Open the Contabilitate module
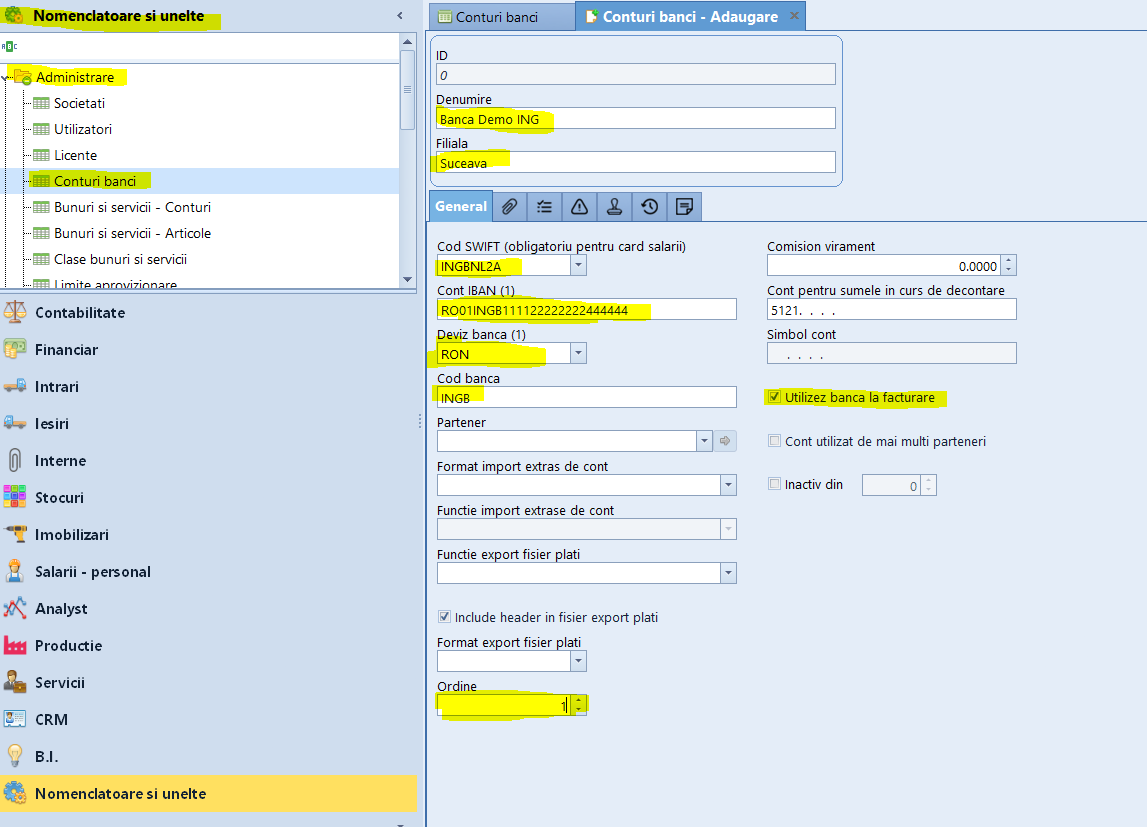The height and width of the screenshot is (827, 1147). (80, 313)
